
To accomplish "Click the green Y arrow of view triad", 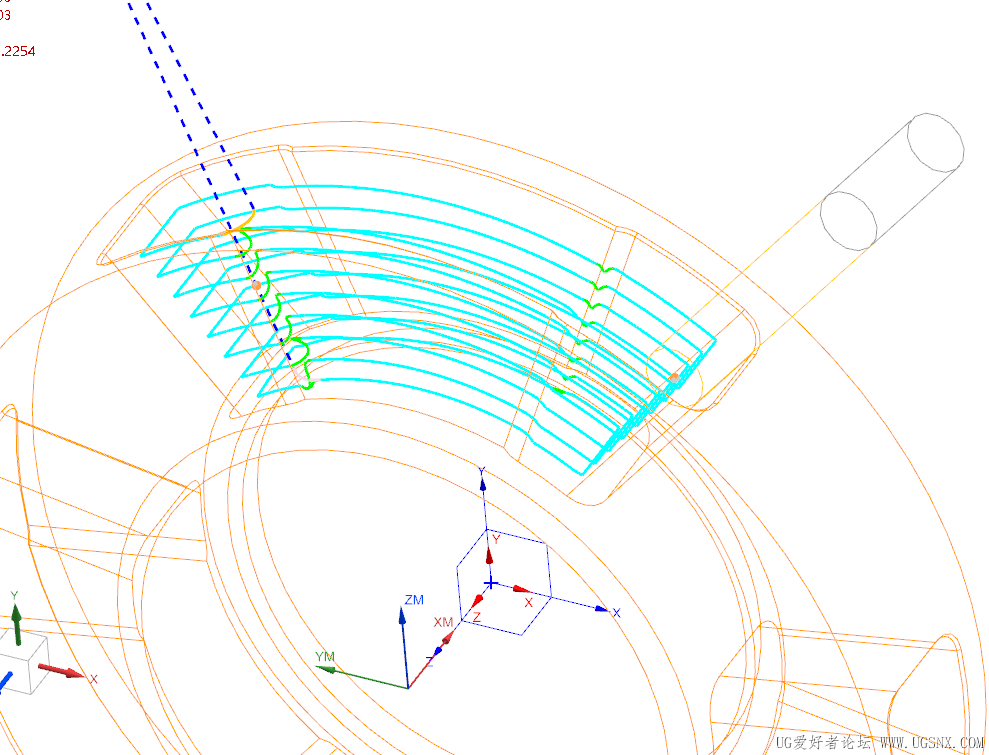I will [x=16, y=624].
